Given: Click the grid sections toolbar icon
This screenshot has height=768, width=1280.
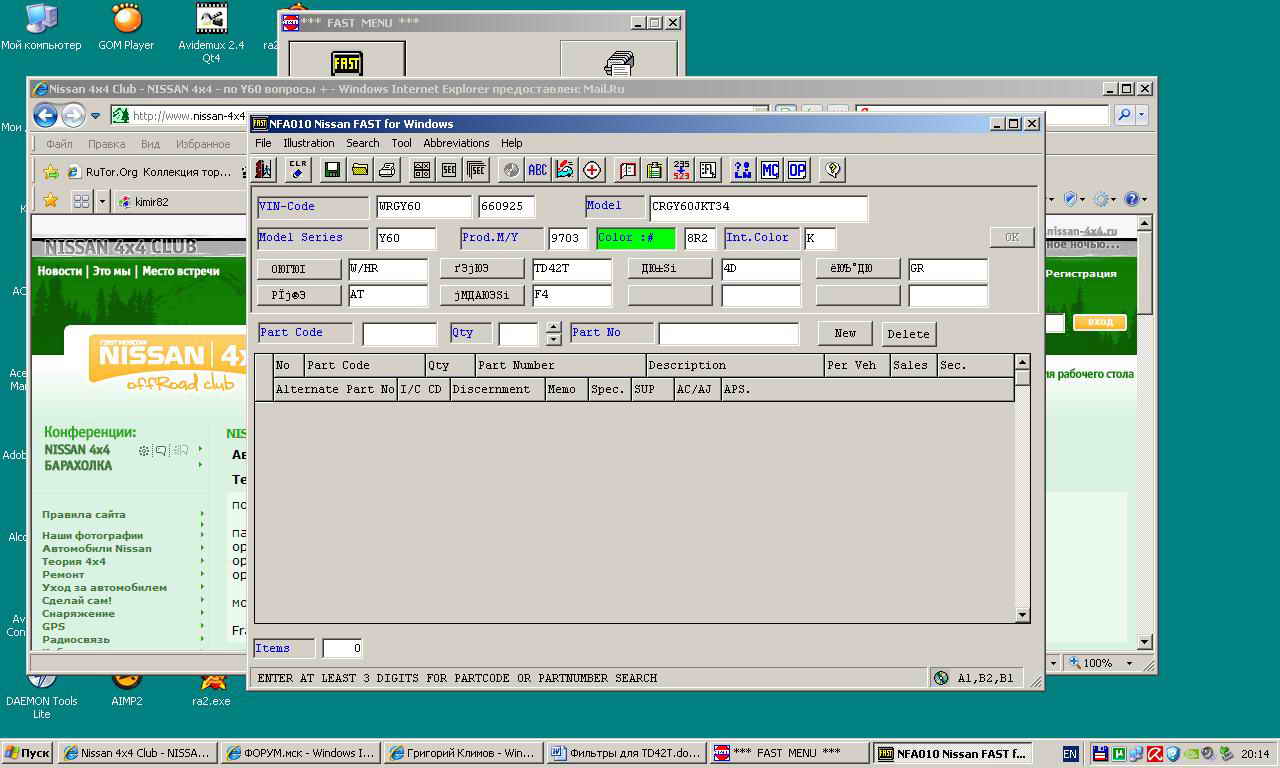Looking at the screenshot, I should pyautogui.click(x=422, y=170).
